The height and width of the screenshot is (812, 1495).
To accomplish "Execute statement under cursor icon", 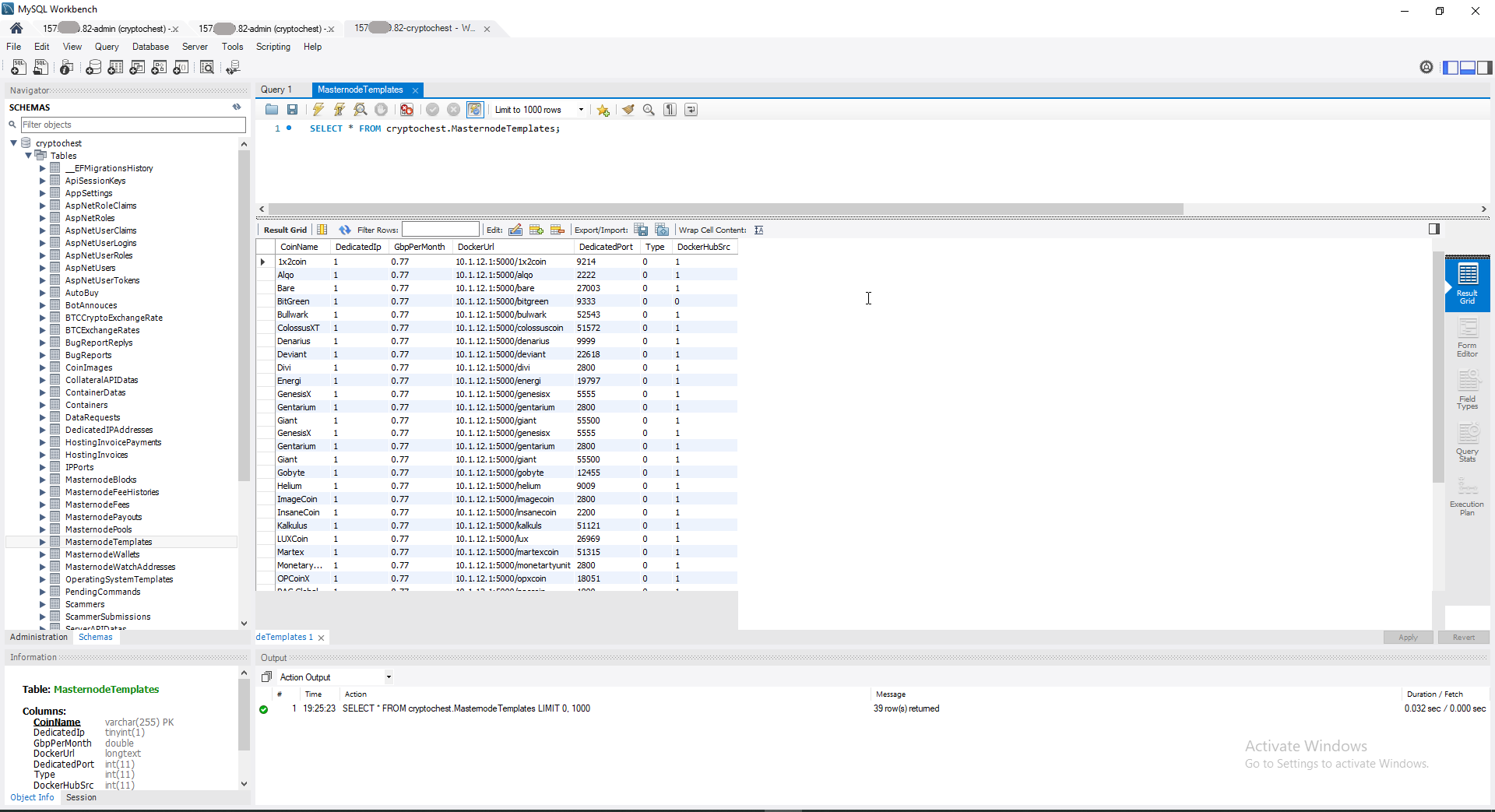I will tap(339, 110).
